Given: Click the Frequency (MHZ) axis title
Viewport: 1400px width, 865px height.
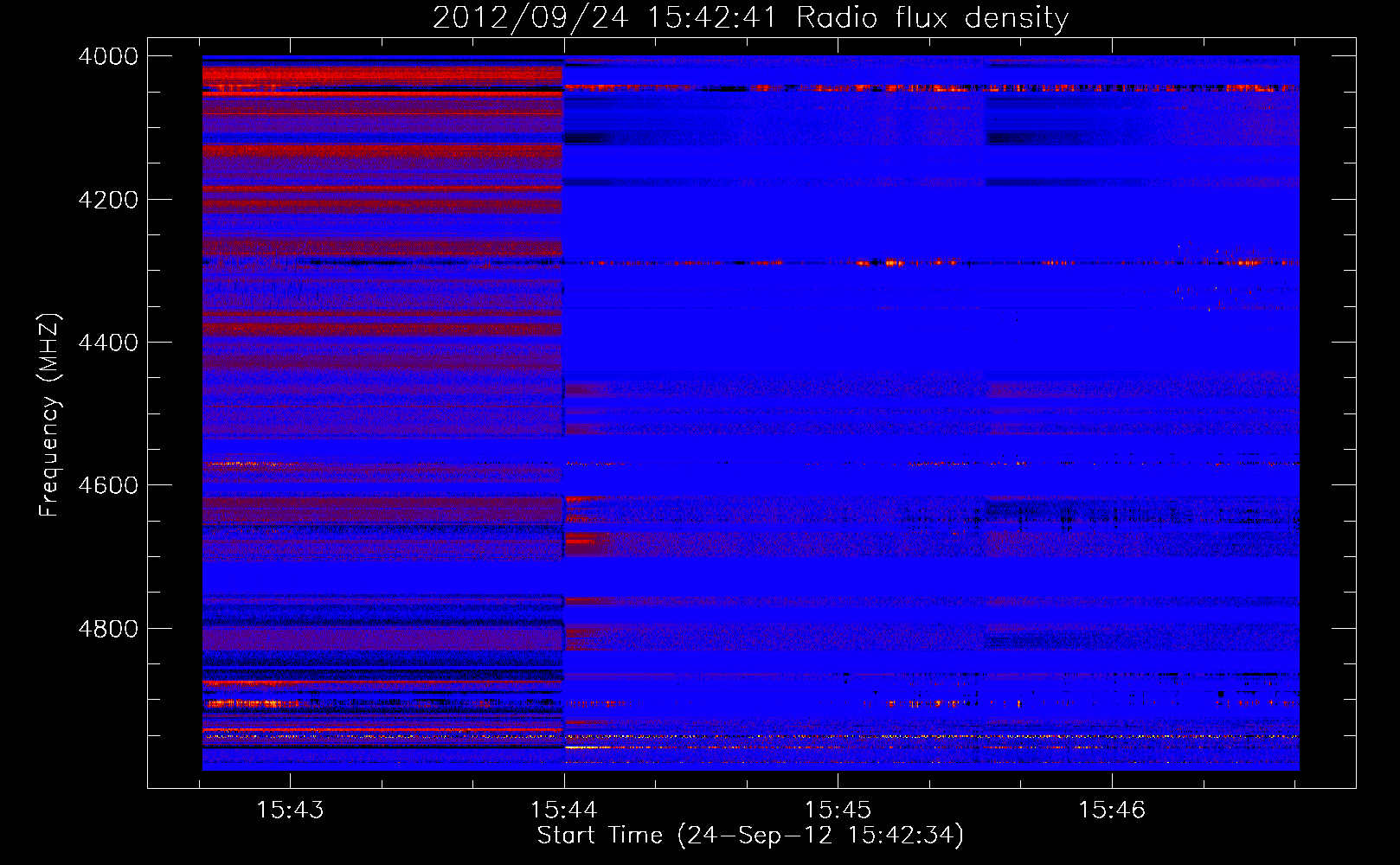Looking at the screenshot, I should pyautogui.click(x=49, y=414).
